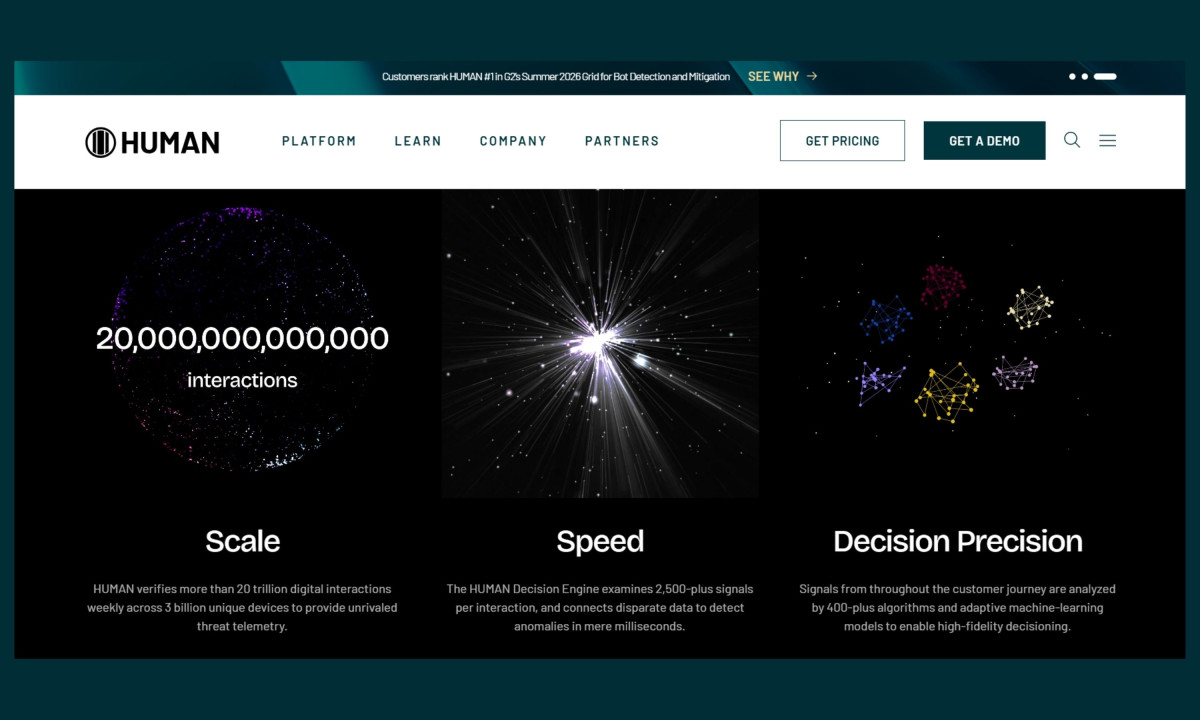Click the Decision Precision heading

click(x=958, y=541)
